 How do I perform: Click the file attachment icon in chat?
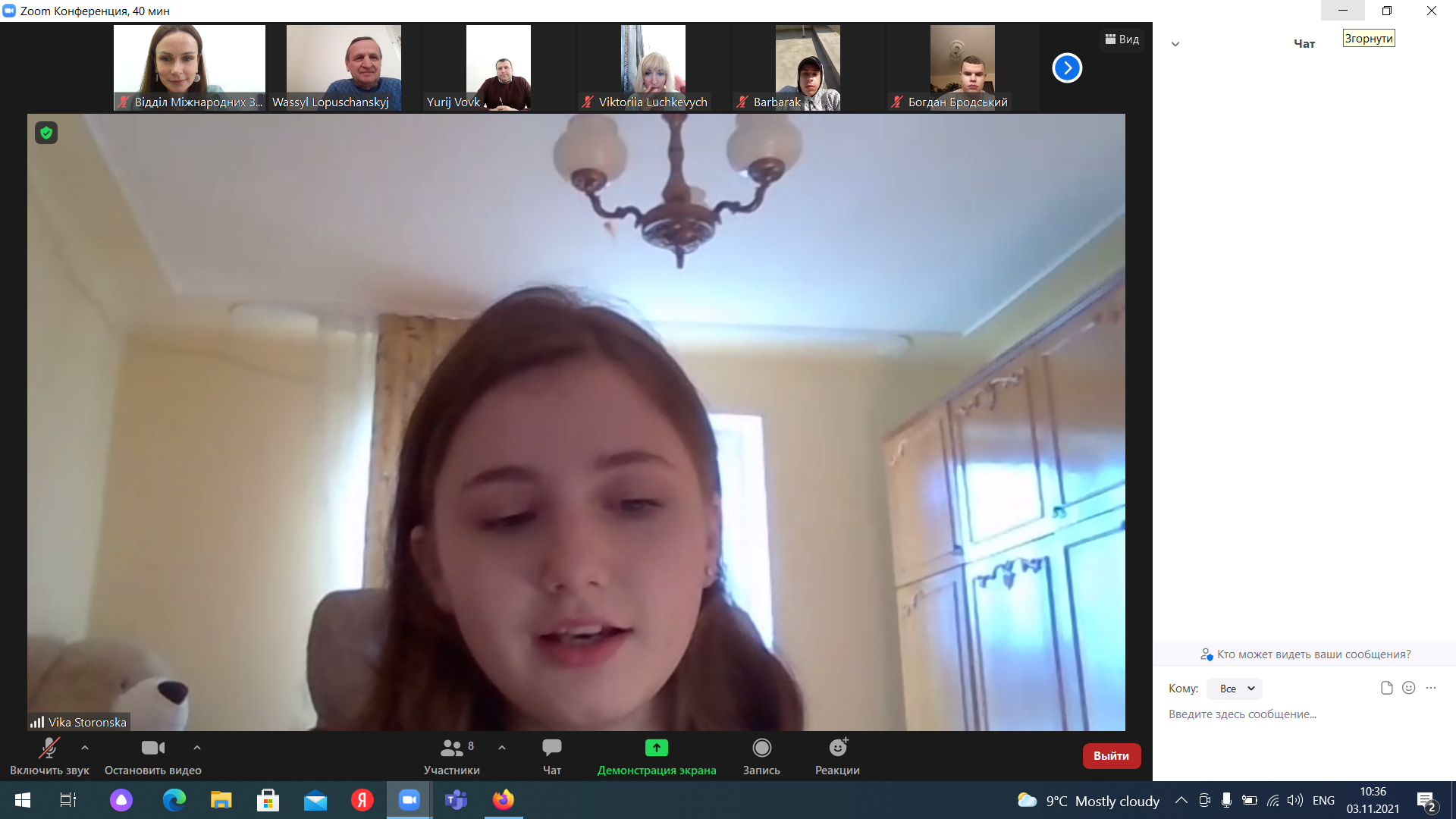point(1386,688)
